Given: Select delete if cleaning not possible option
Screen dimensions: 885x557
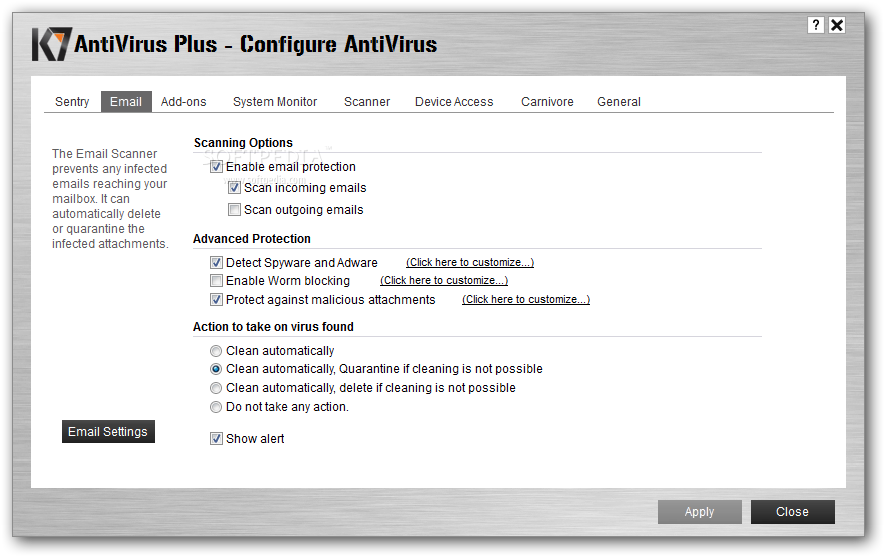Looking at the screenshot, I should pos(216,388).
